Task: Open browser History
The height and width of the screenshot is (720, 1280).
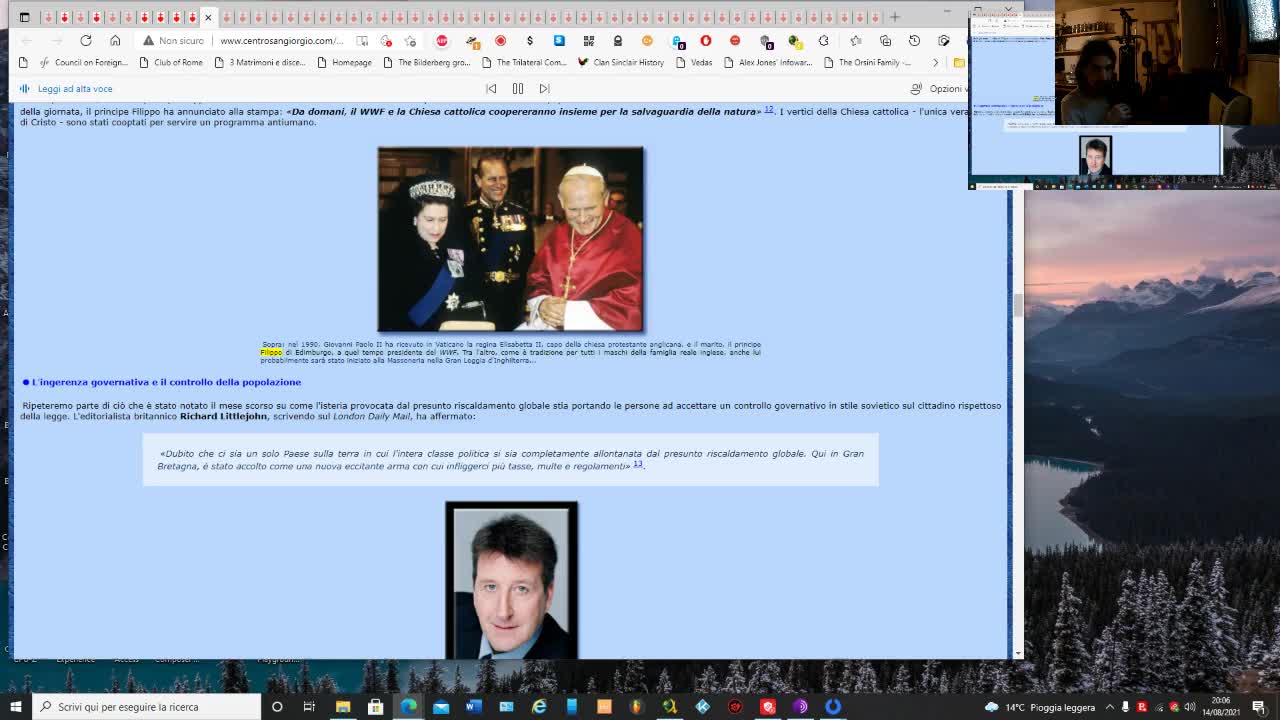Action: click(x=914, y=40)
